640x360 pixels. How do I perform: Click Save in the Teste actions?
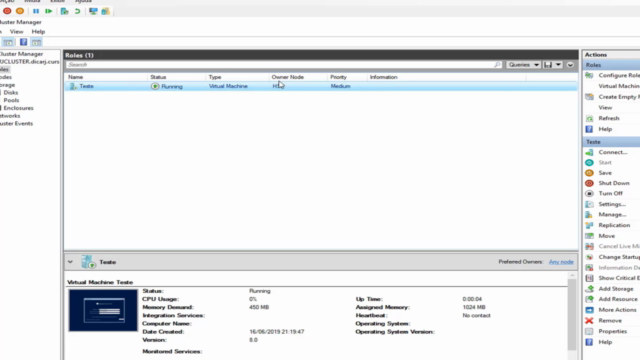[605, 173]
